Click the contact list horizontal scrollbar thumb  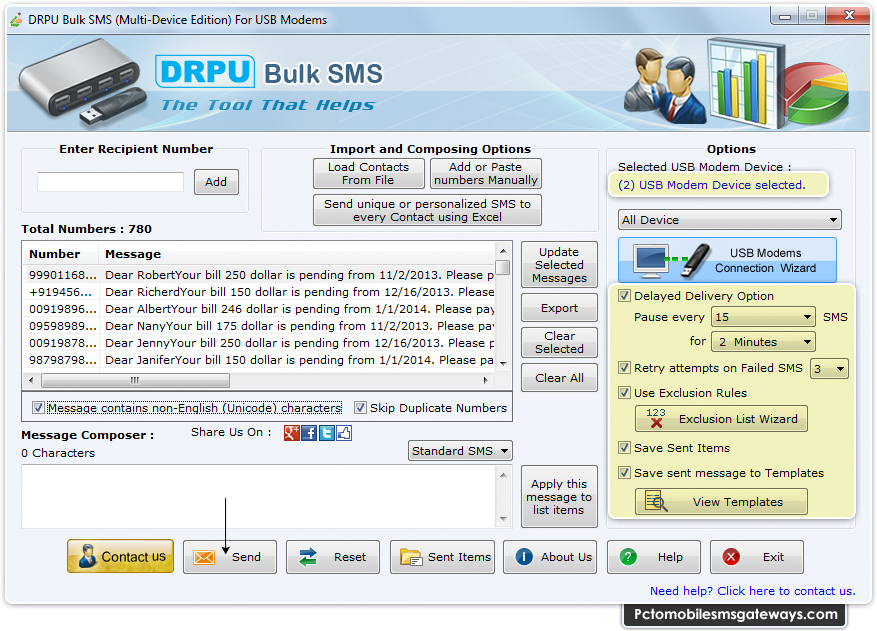(x=135, y=380)
